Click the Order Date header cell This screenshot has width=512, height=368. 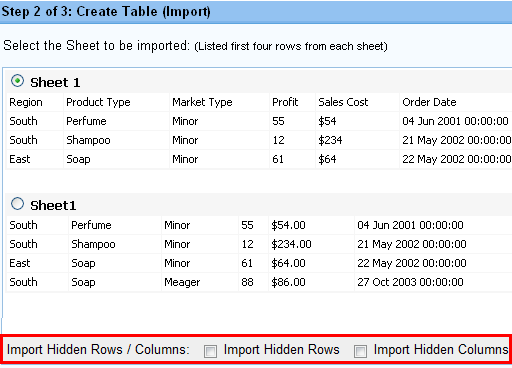point(456,102)
